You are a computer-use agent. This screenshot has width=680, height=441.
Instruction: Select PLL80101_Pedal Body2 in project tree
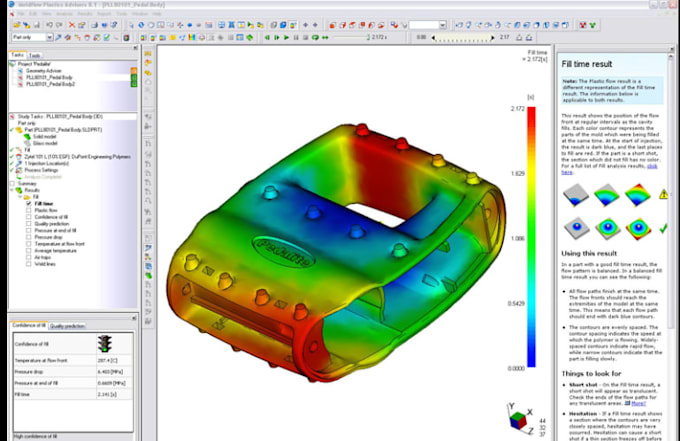coord(50,84)
